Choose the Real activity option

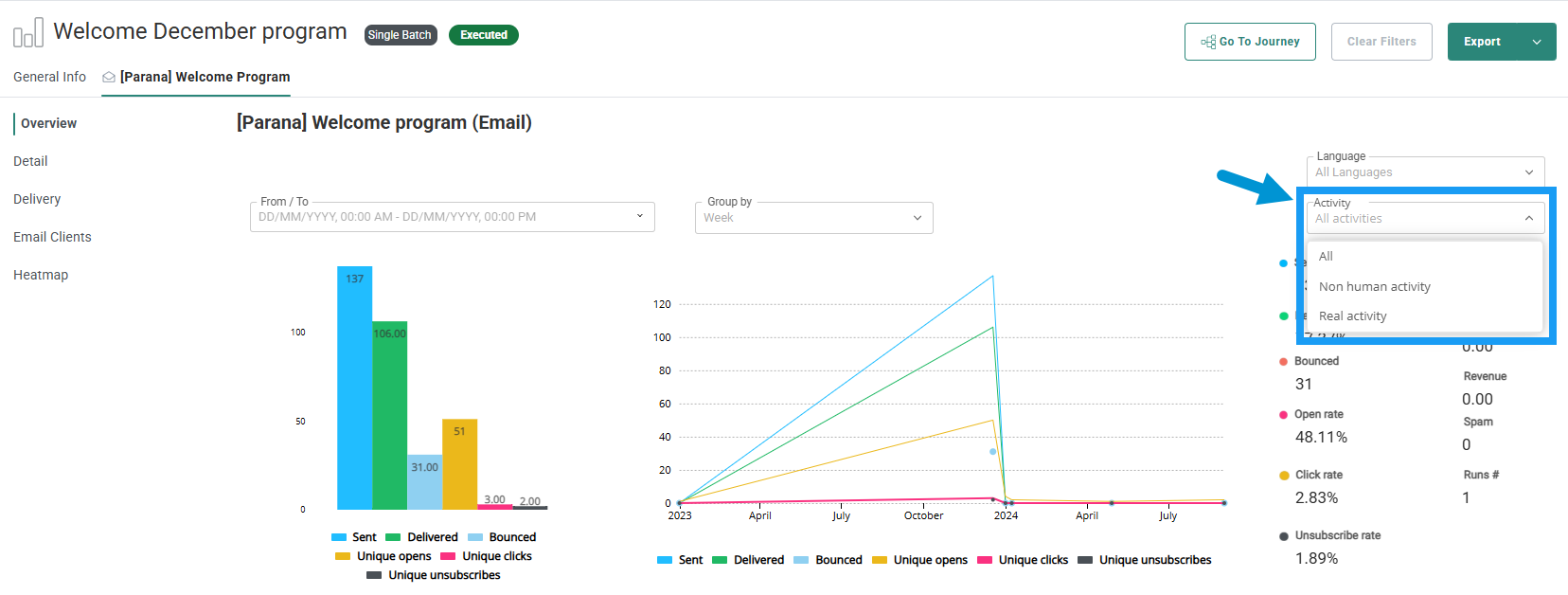pyautogui.click(x=1352, y=316)
